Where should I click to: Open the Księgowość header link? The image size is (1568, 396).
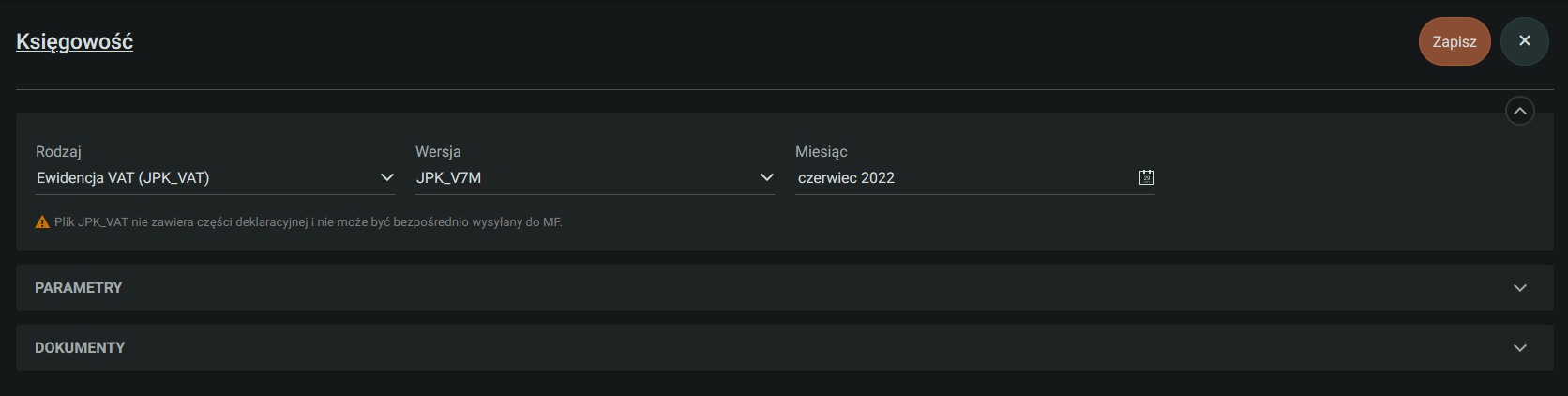(x=74, y=41)
